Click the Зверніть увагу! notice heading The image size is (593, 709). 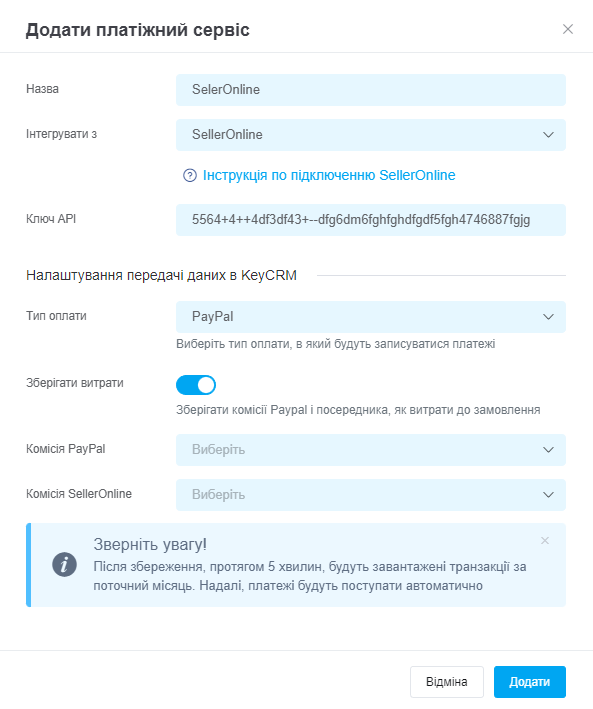point(150,544)
